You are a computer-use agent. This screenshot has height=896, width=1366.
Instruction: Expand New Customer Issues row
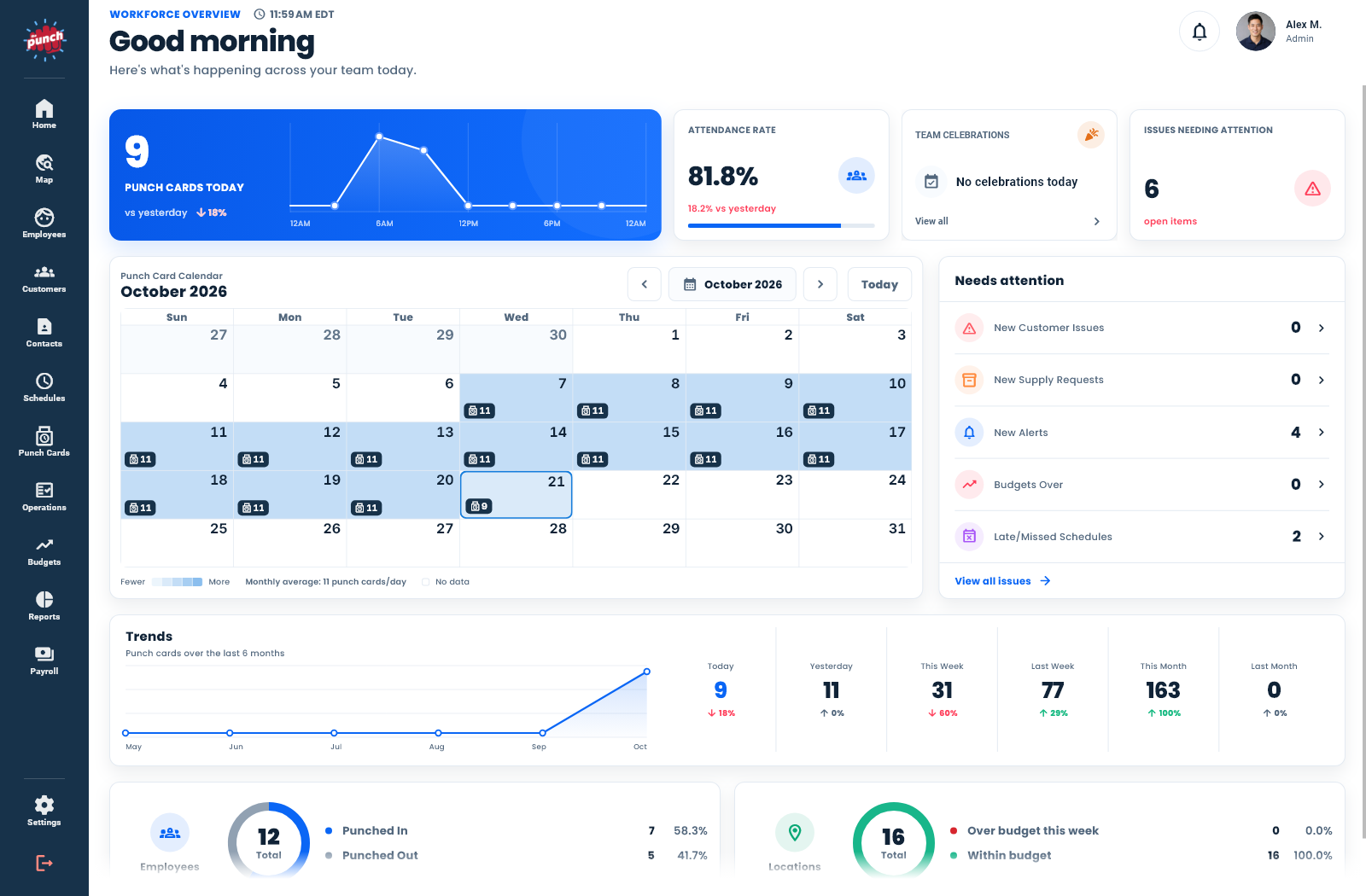click(1141, 328)
